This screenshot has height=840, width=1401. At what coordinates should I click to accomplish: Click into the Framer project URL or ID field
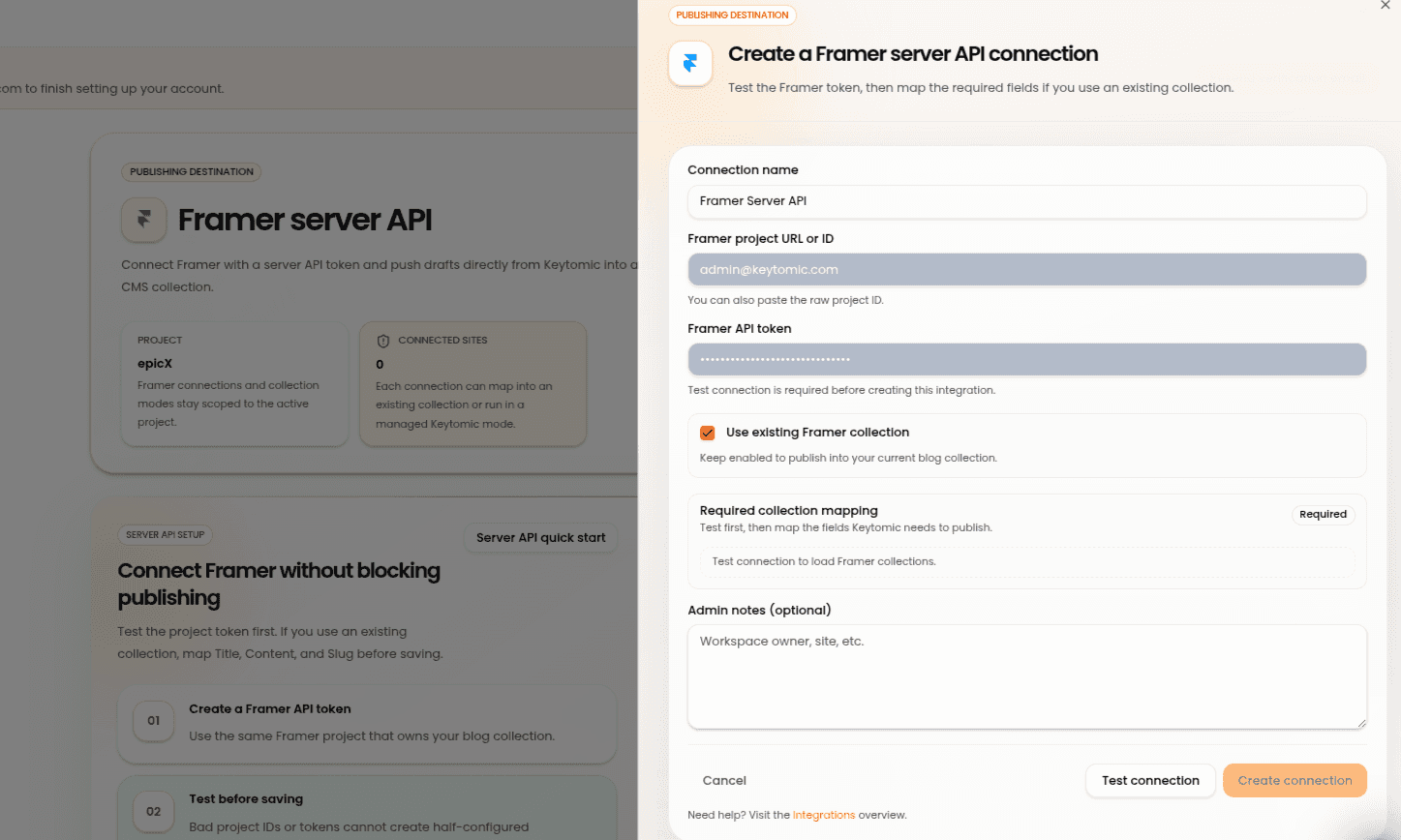[1027, 270]
